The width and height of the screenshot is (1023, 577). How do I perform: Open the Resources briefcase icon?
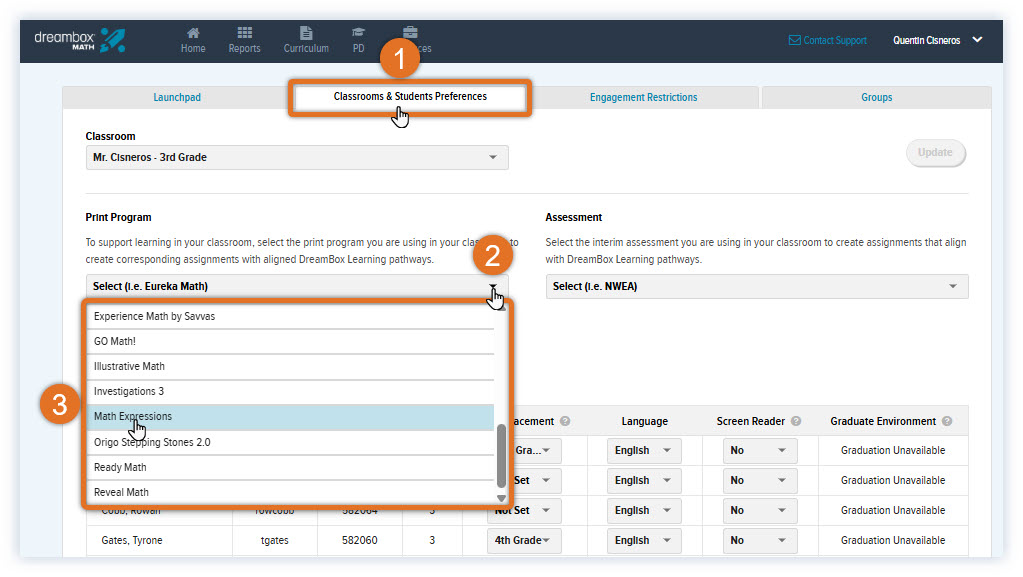click(x=410, y=33)
